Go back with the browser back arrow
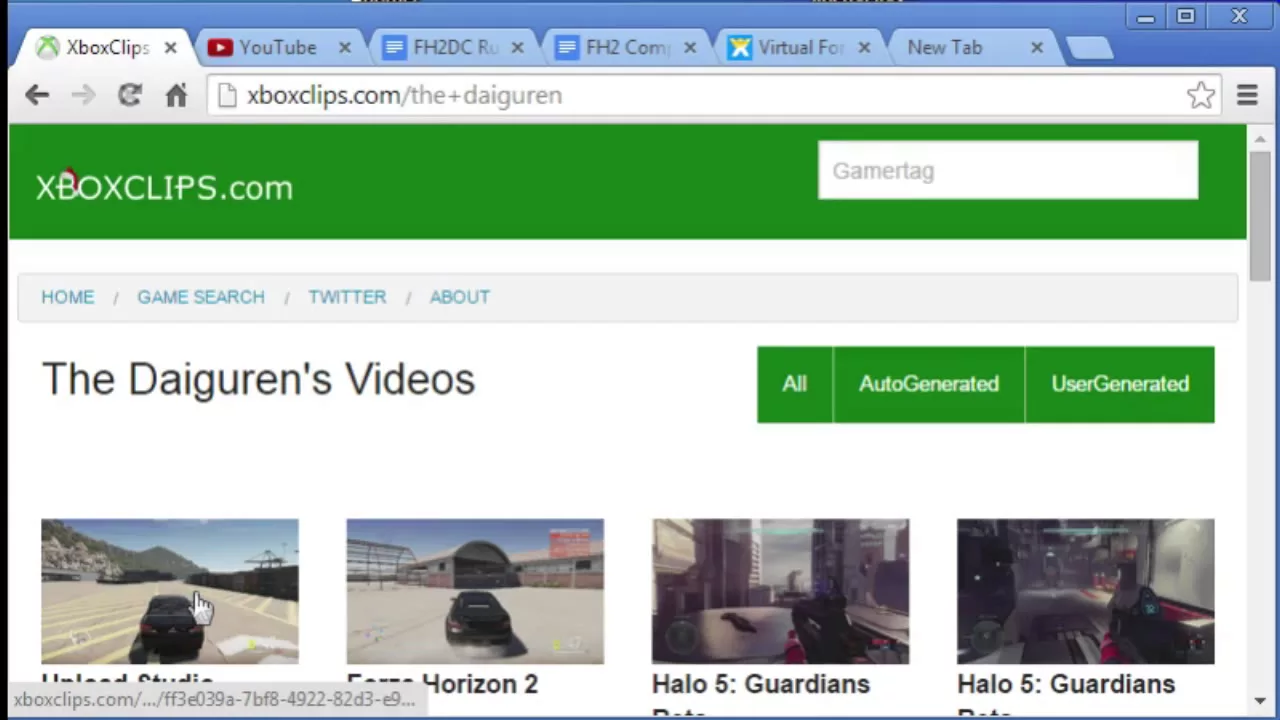 click(x=37, y=95)
